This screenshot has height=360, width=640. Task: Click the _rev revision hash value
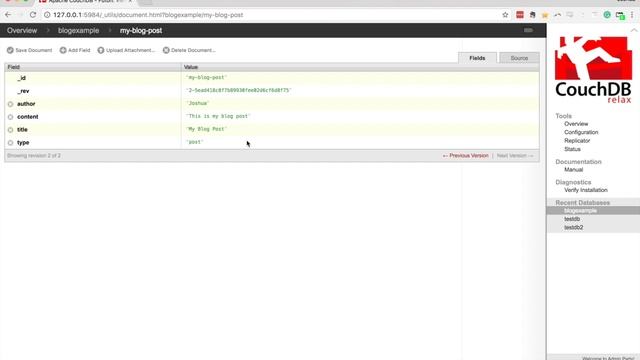coord(238,90)
